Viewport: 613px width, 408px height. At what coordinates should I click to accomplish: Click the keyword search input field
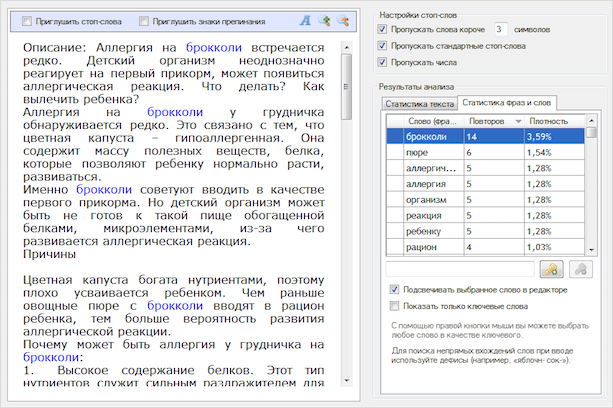(x=460, y=268)
